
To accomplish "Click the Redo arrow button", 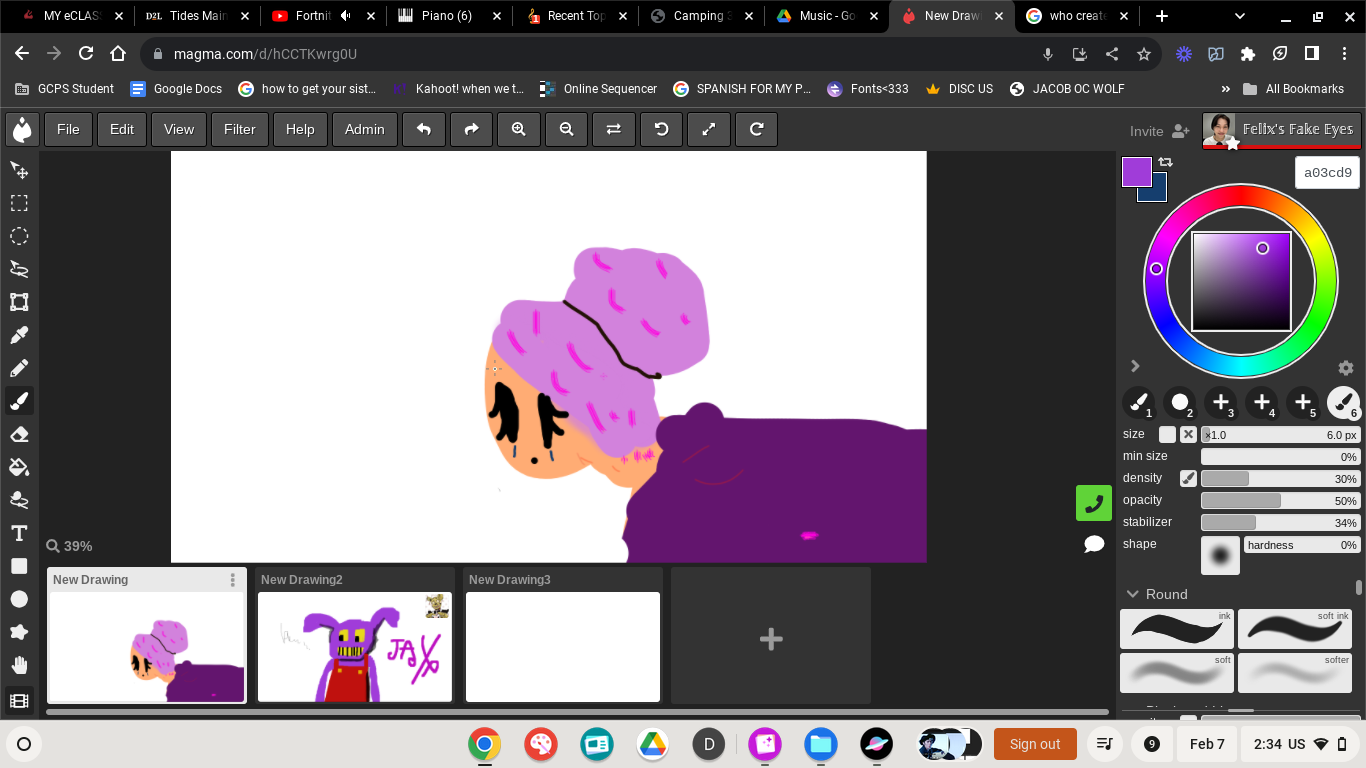I will click(x=472, y=129).
